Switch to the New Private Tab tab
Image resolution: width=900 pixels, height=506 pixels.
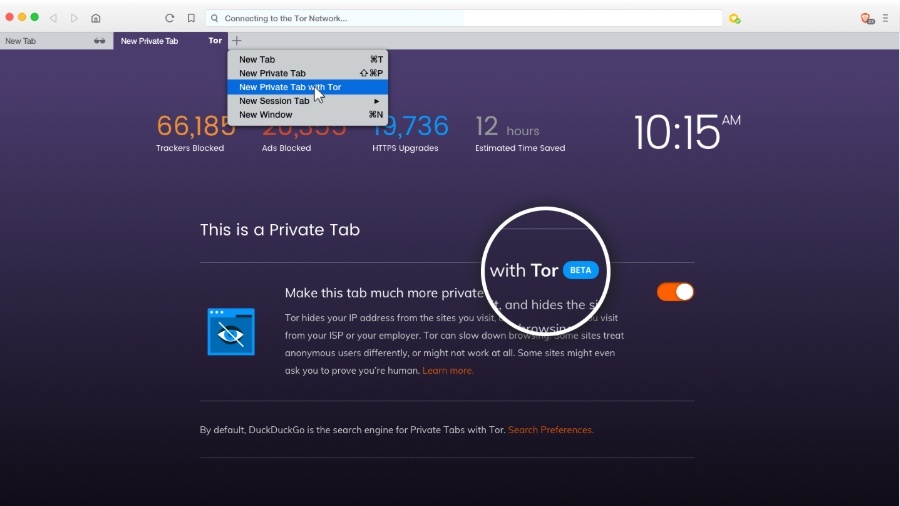[x=170, y=41]
